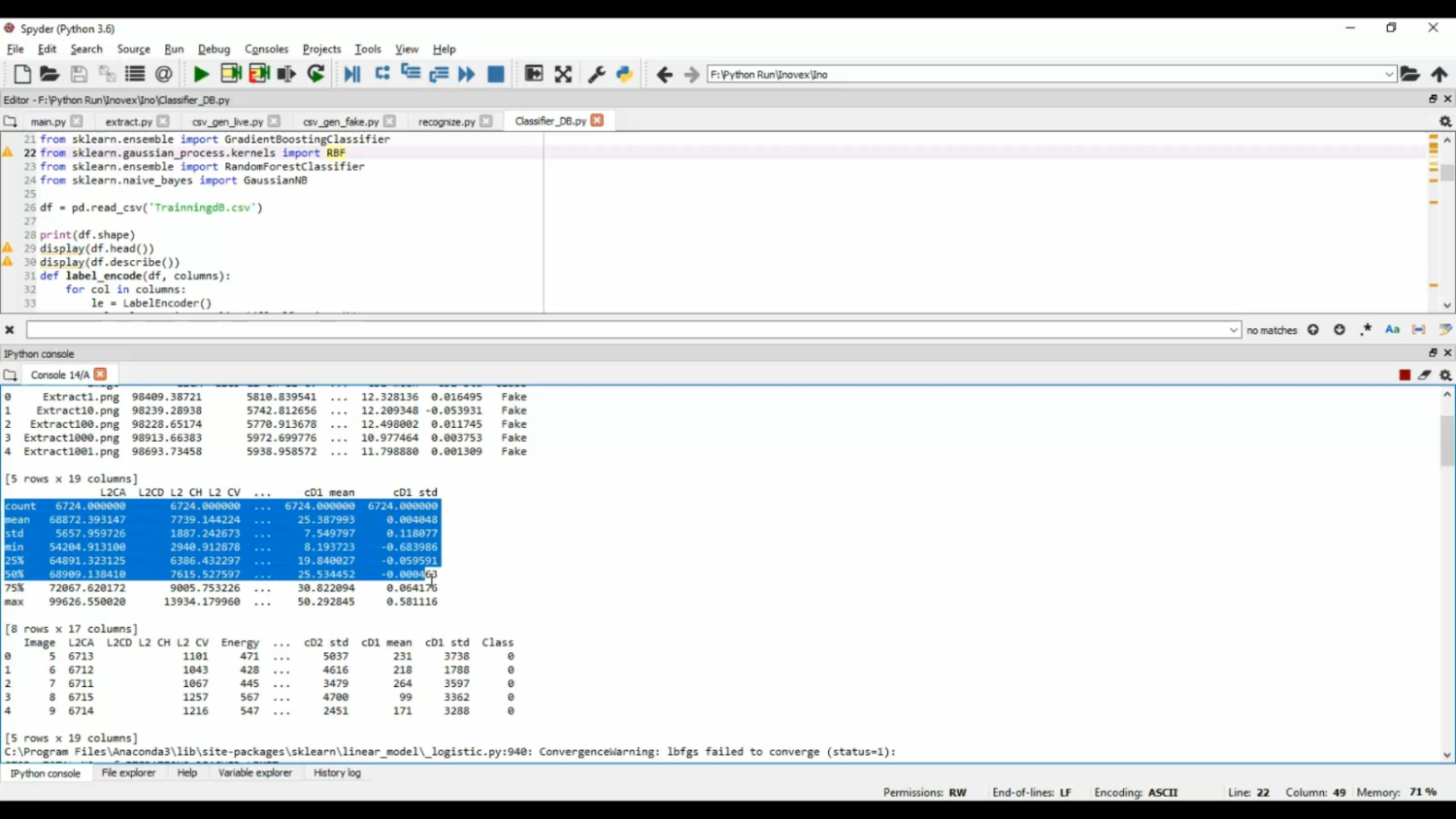Open the IPython console options gear menu

[1445, 375]
